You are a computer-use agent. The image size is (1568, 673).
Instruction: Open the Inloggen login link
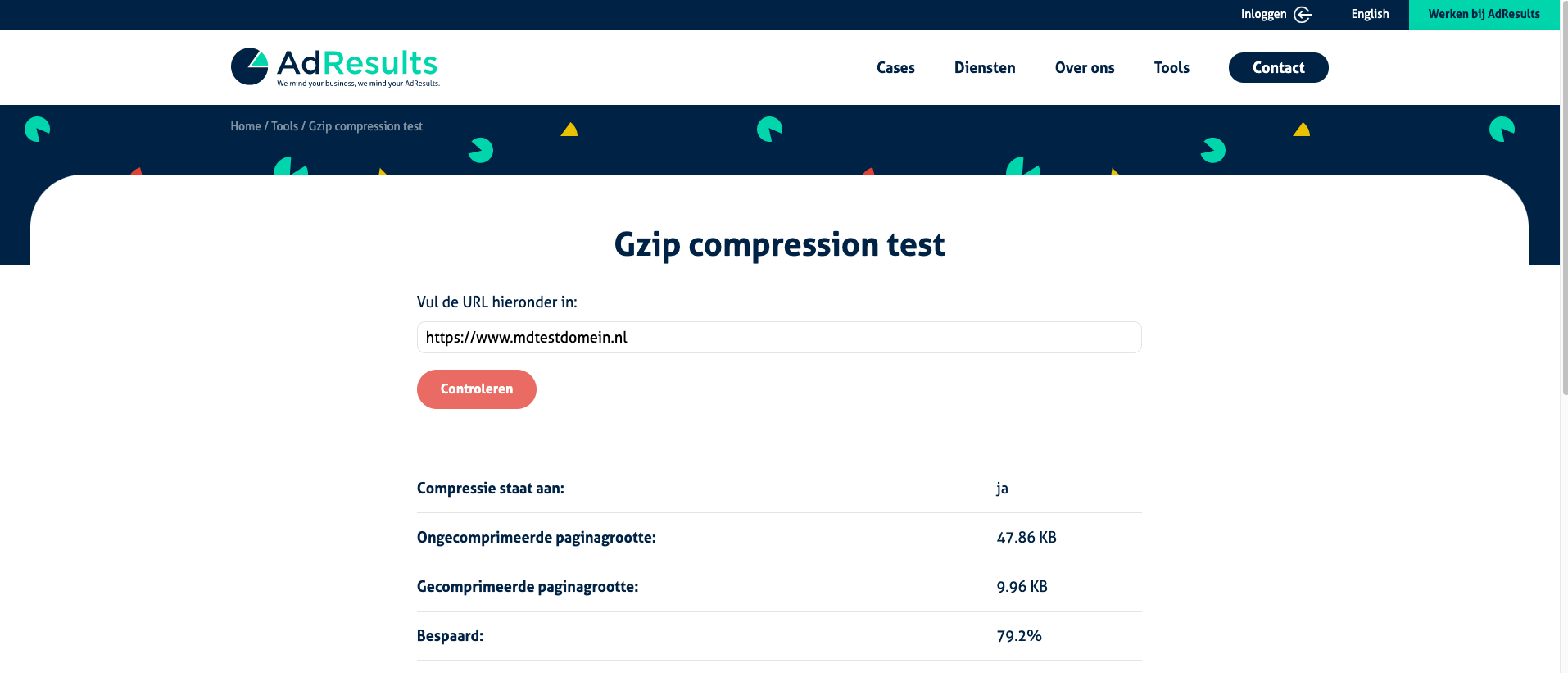[x=1263, y=15]
